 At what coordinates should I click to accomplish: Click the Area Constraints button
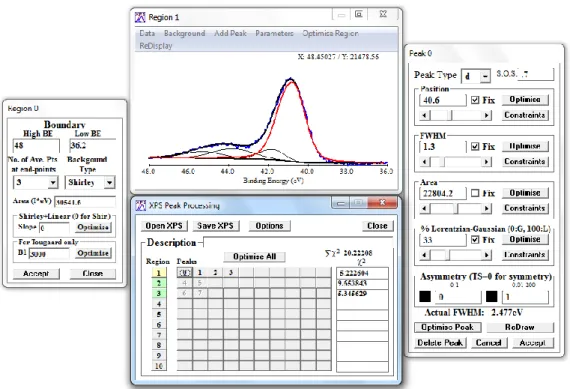[525, 208]
